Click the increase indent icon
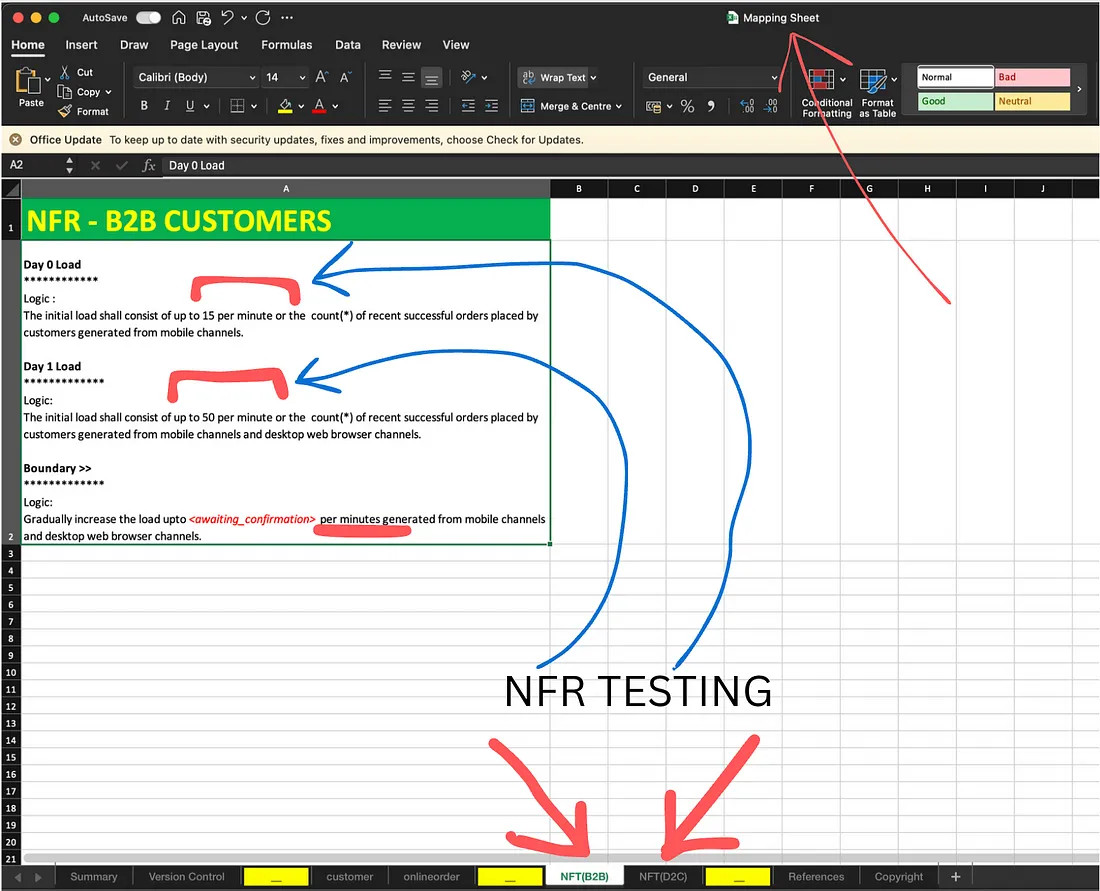The width and height of the screenshot is (1100, 891). [491, 106]
